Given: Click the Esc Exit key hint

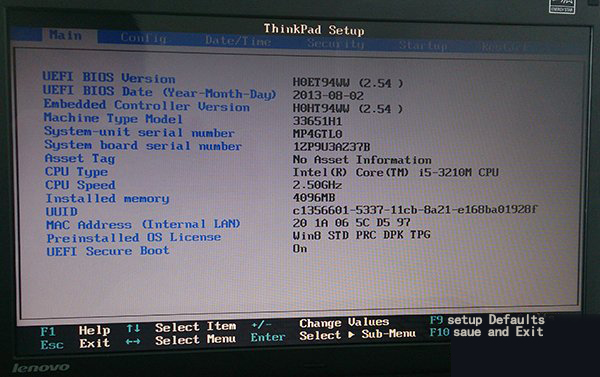Looking at the screenshot, I should tap(75, 344).
